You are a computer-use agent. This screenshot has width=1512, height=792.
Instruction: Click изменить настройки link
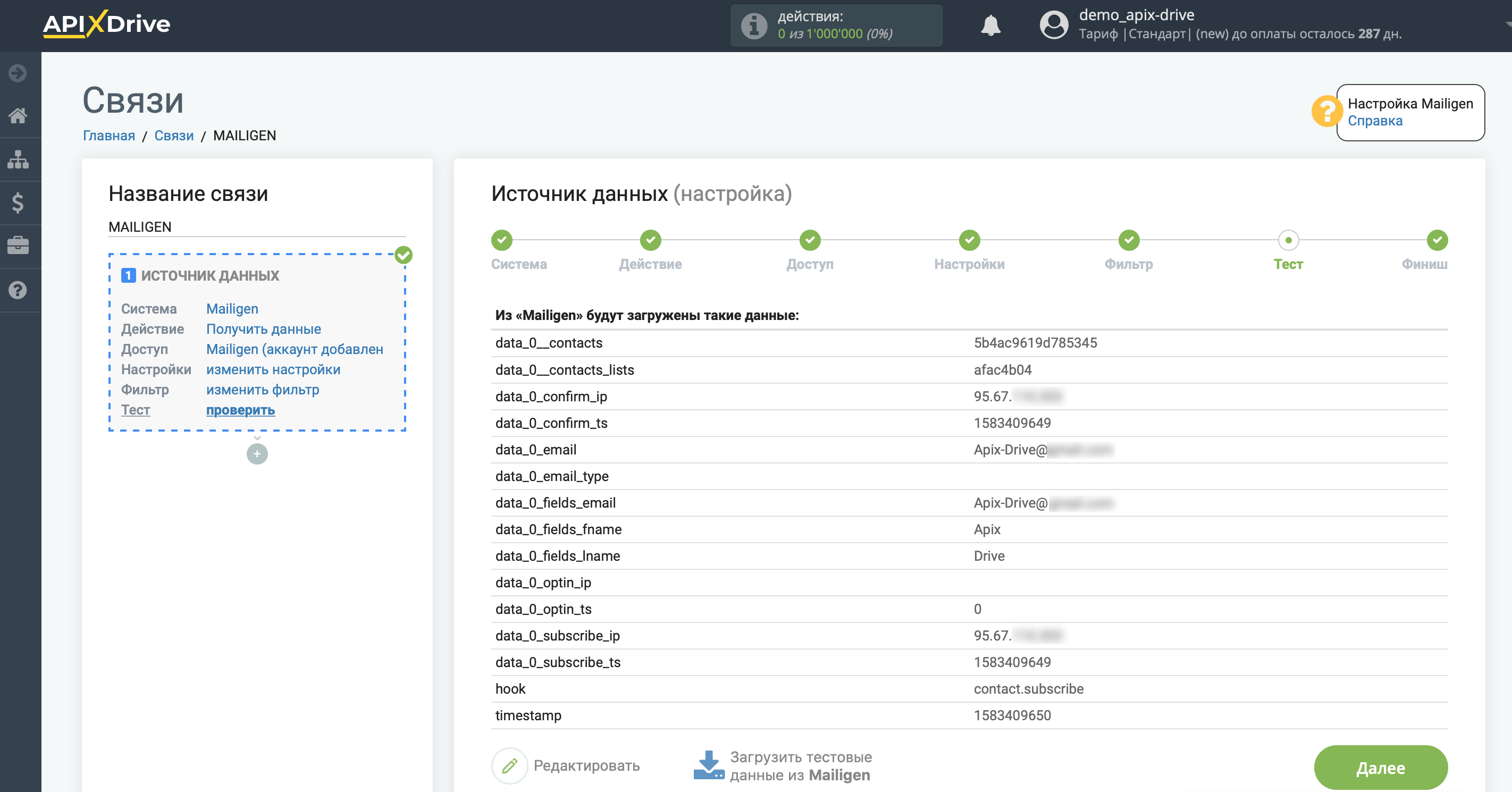point(273,369)
